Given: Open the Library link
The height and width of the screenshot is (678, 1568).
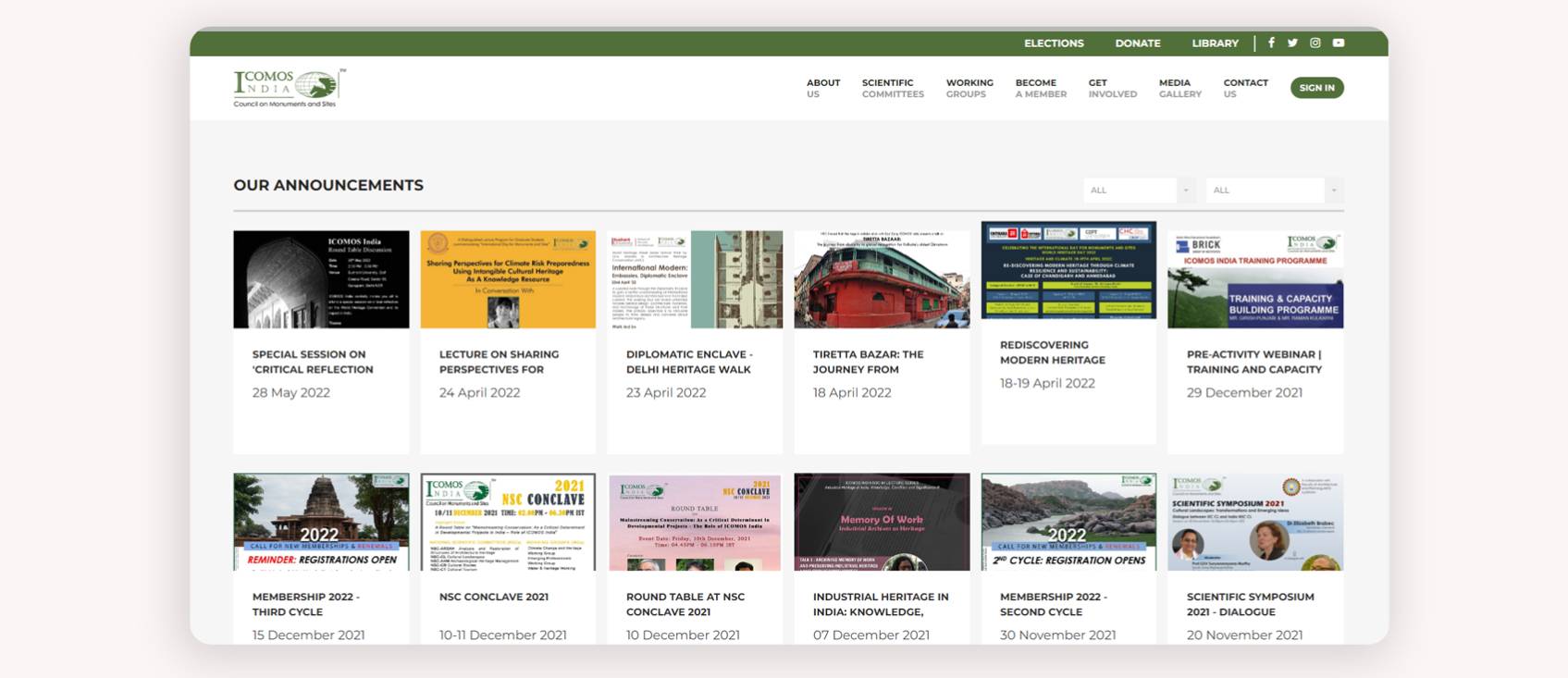Looking at the screenshot, I should pos(1215,43).
